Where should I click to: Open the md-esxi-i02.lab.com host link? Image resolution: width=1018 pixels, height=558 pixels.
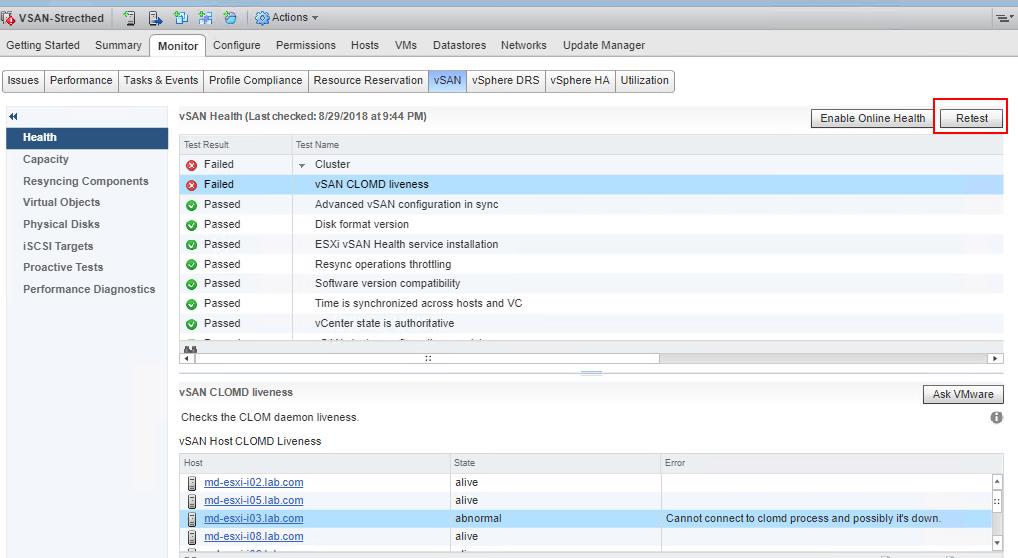pyautogui.click(x=254, y=483)
